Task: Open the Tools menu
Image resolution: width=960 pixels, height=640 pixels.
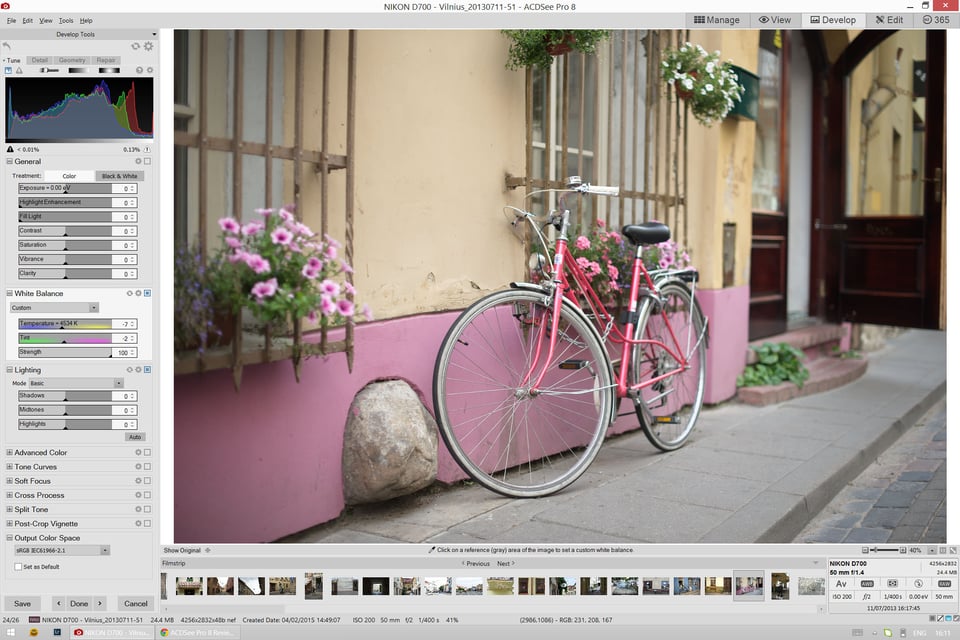Action: pyautogui.click(x=66, y=20)
